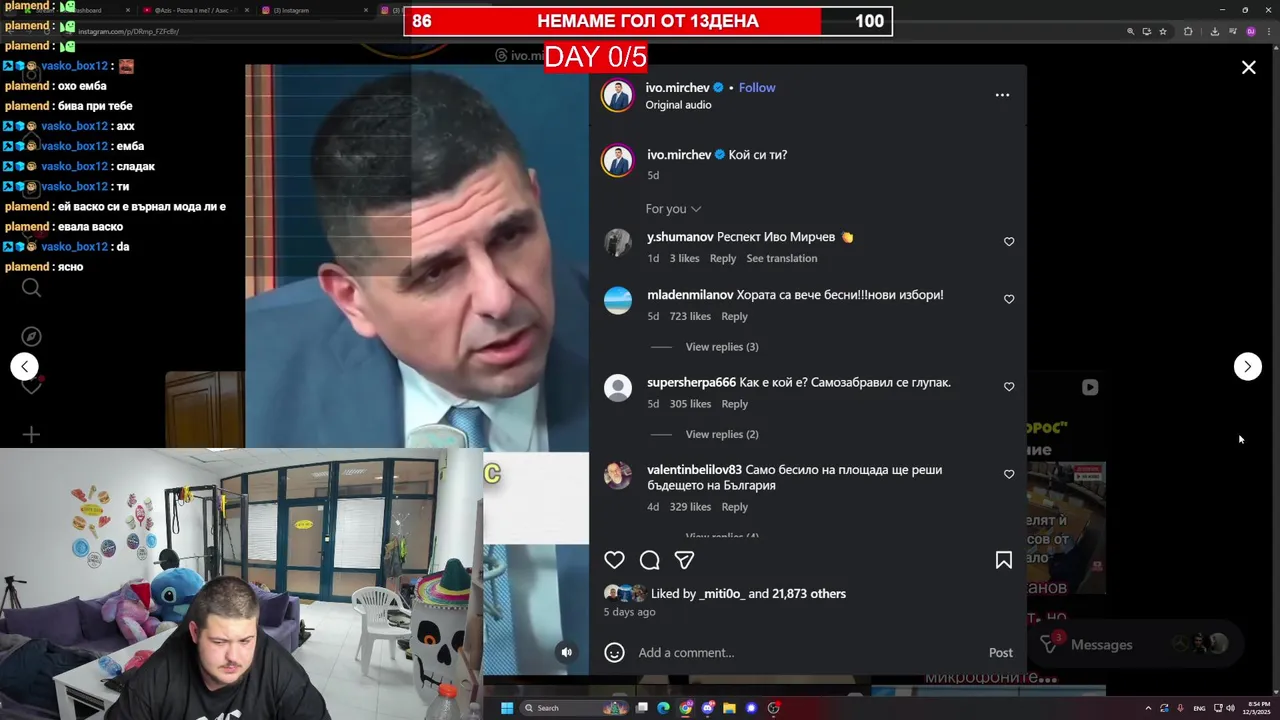Open browser three-dot menu

click(1269, 31)
